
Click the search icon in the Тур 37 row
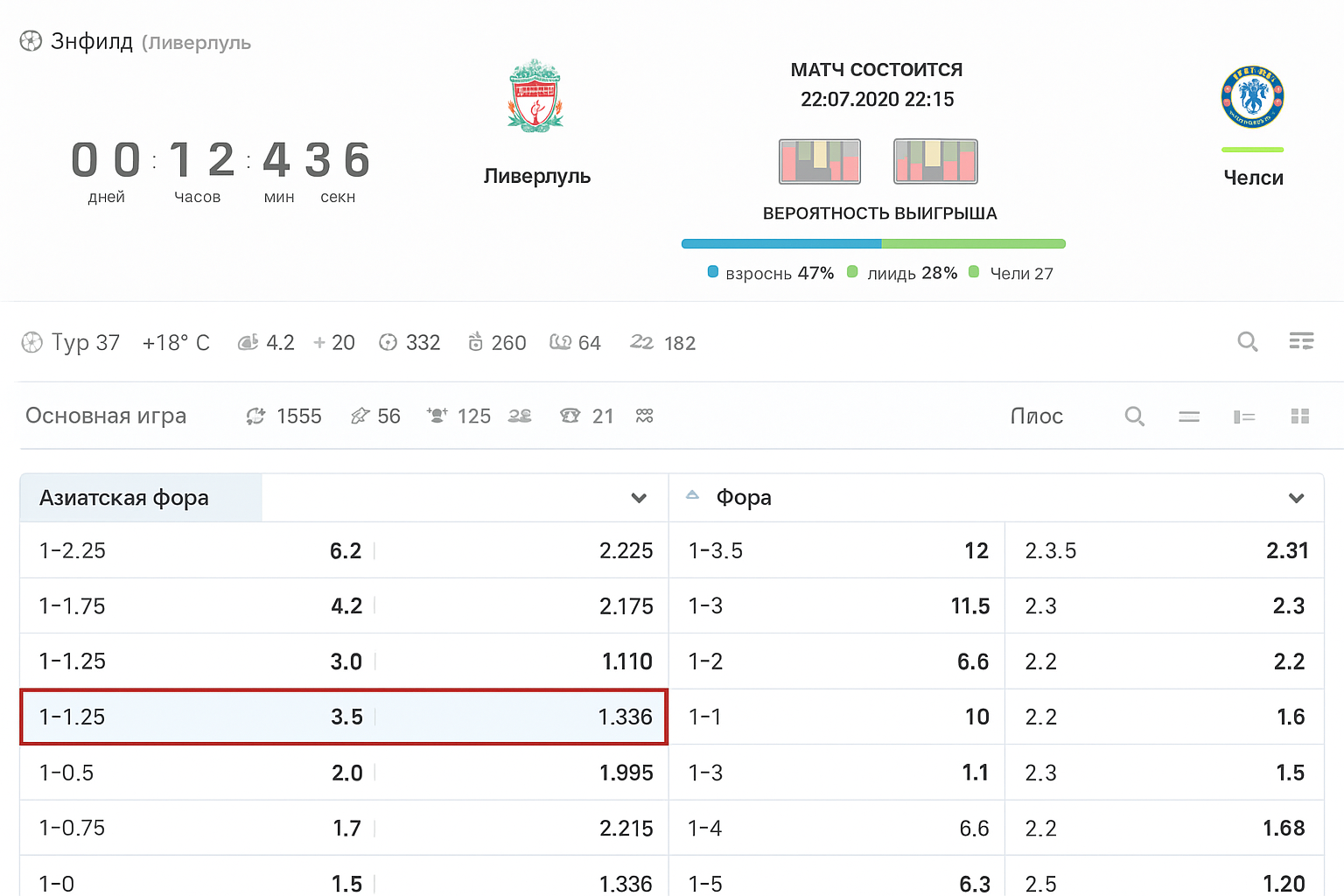click(x=1248, y=341)
